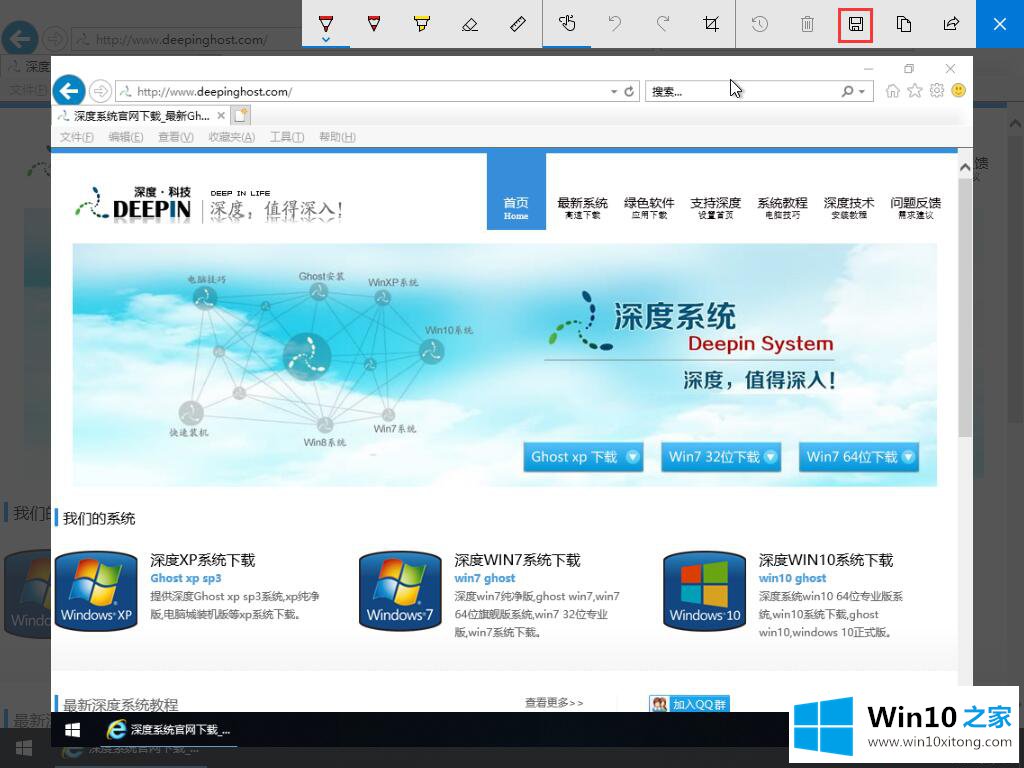Close the Screen Sketch overlay

click(1000, 24)
